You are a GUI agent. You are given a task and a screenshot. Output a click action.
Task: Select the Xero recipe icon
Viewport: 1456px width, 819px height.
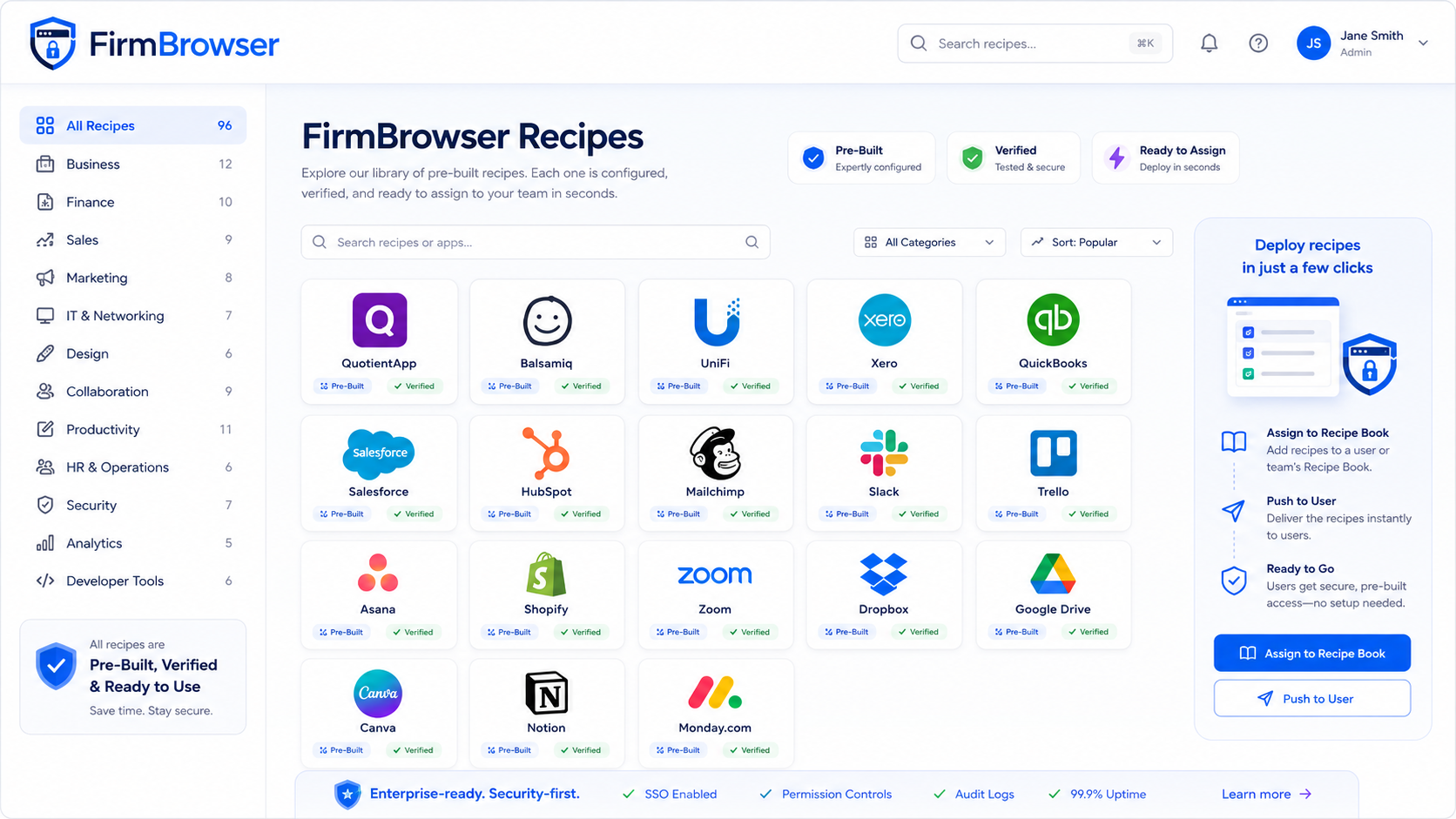click(884, 319)
